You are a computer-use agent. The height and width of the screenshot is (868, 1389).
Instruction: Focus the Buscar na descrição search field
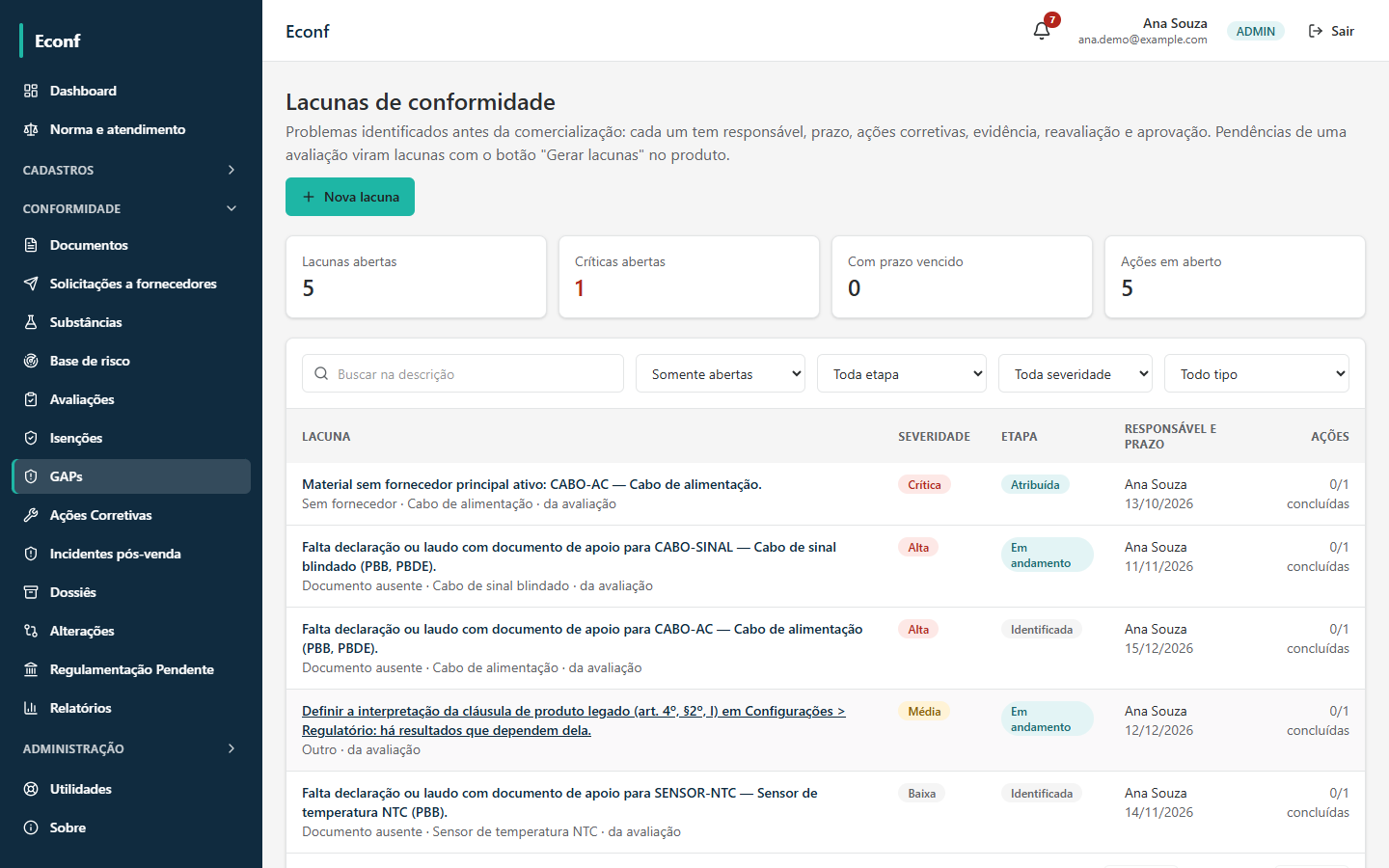pyautogui.click(x=463, y=373)
